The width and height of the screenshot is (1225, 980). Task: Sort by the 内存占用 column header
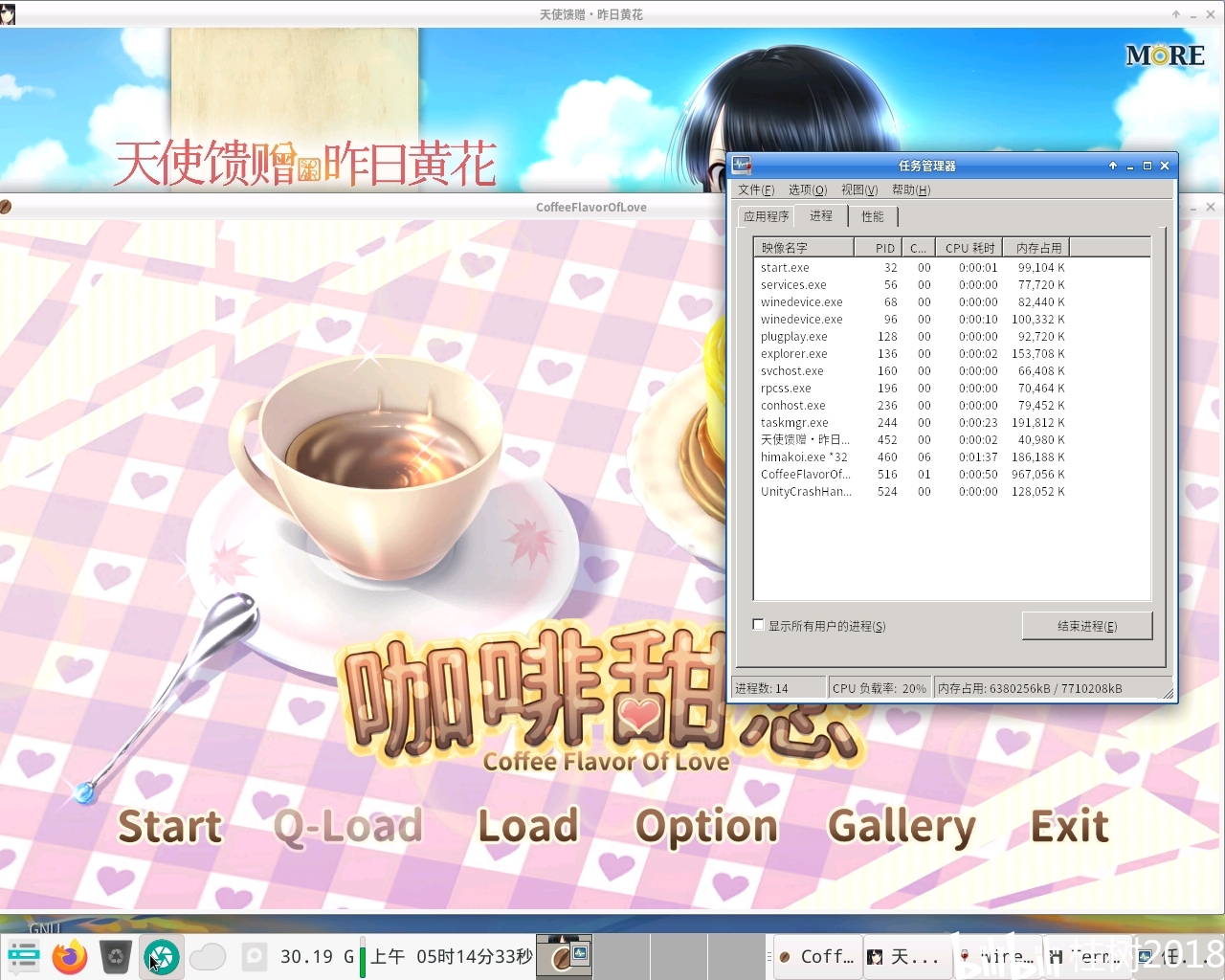click(1036, 248)
